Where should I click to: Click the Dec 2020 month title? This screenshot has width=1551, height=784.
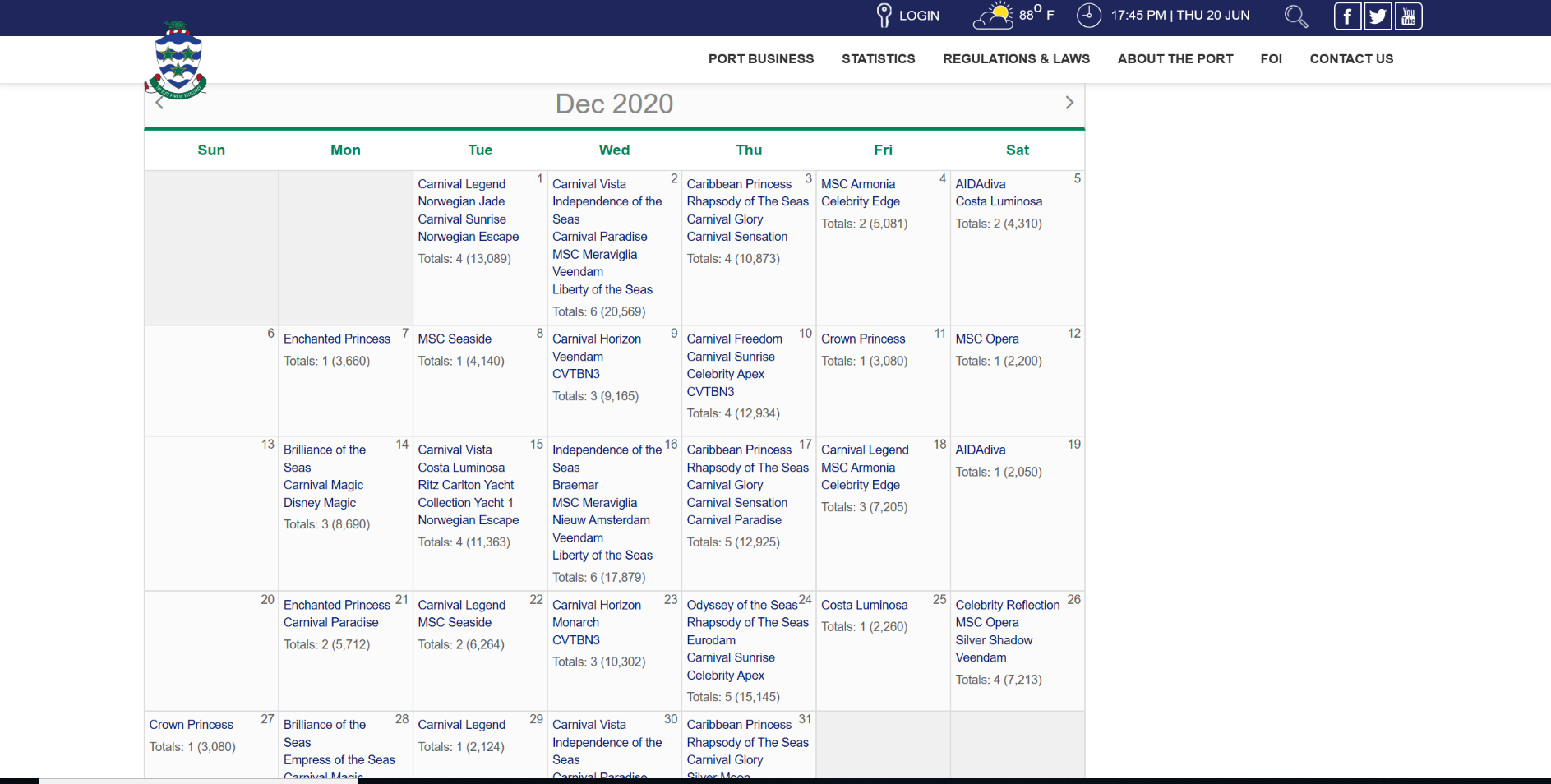(x=614, y=104)
